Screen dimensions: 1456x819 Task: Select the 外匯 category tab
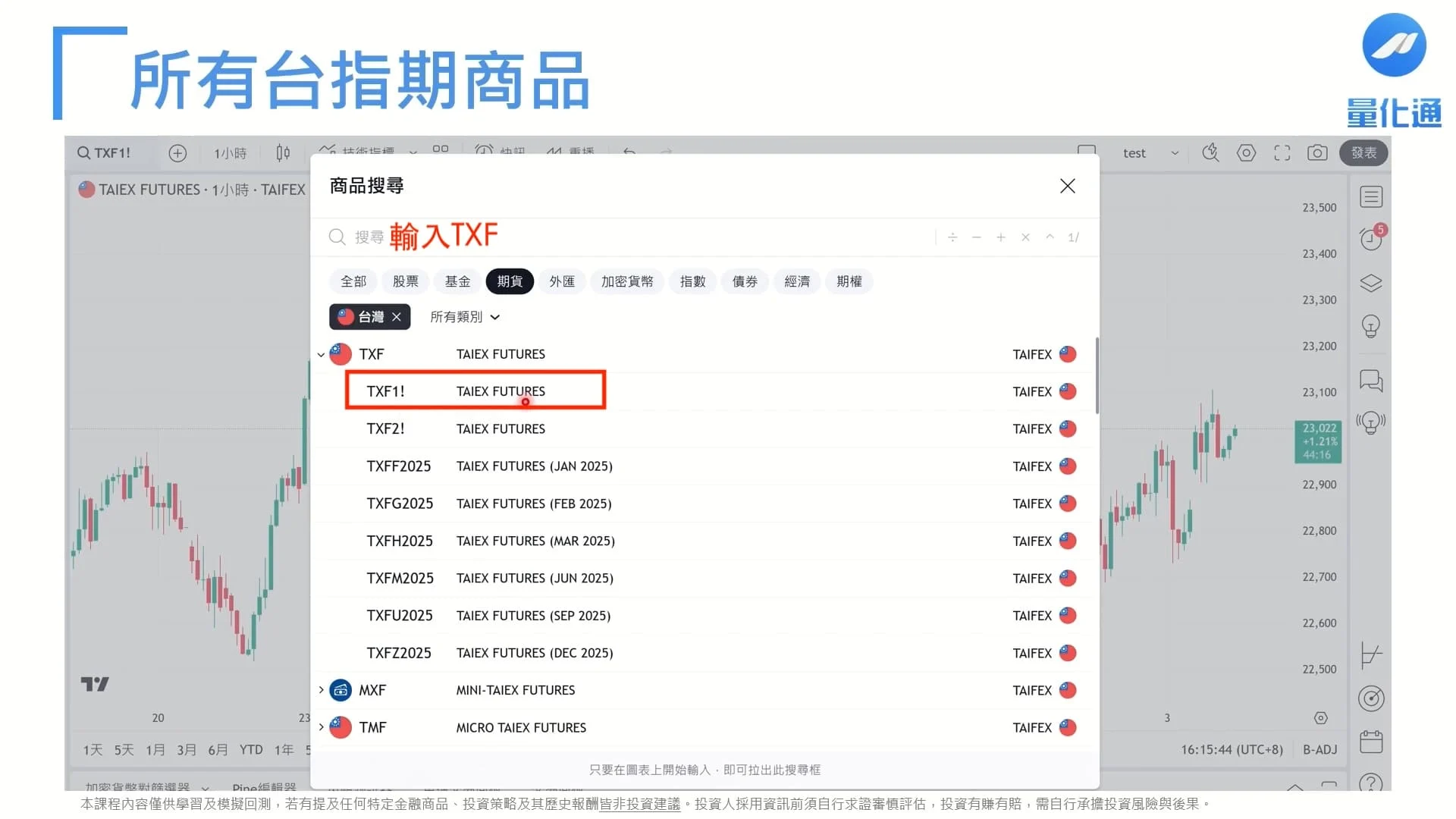562,281
